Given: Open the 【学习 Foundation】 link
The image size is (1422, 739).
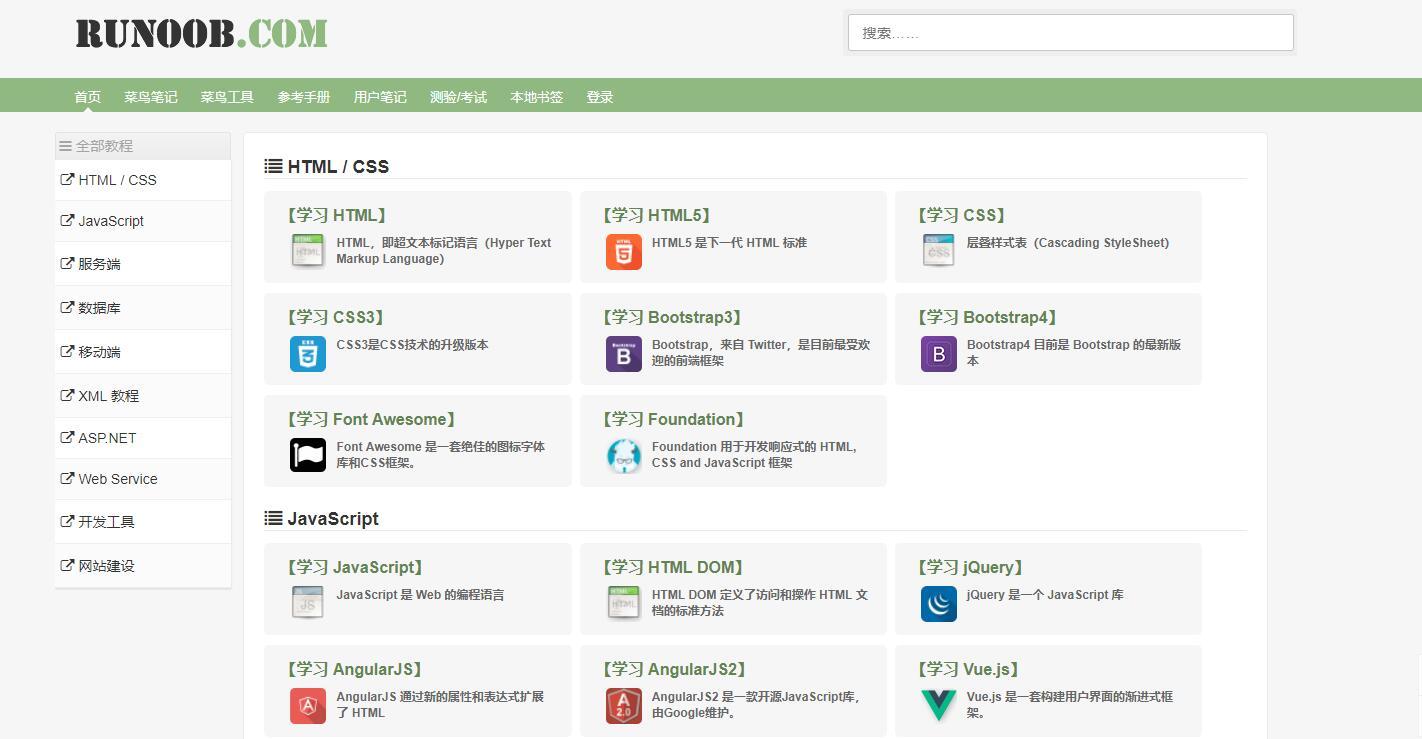Looking at the screenshot, I should click(674, 419).
